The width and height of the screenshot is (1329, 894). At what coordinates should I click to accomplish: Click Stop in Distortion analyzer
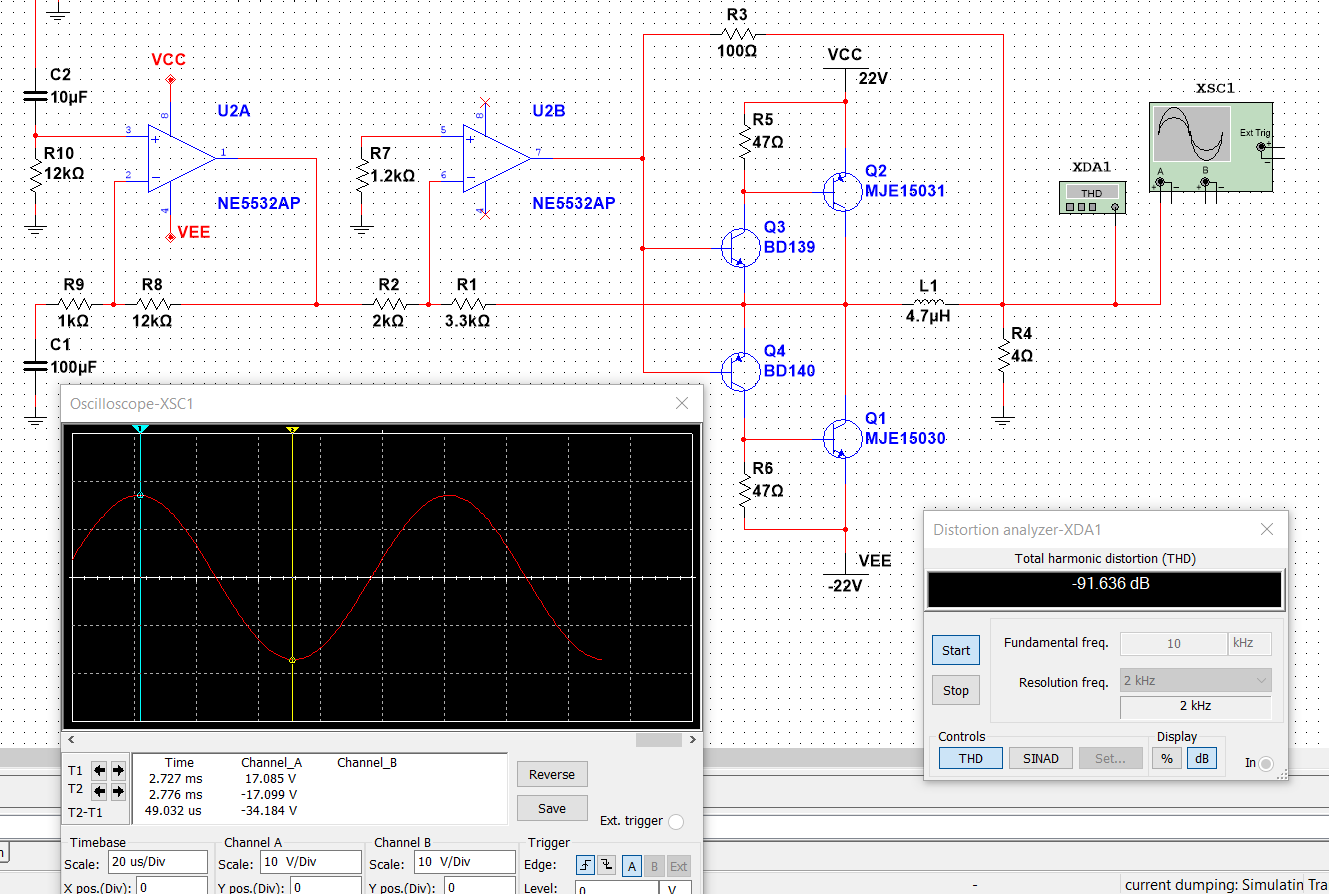[956, 690]
